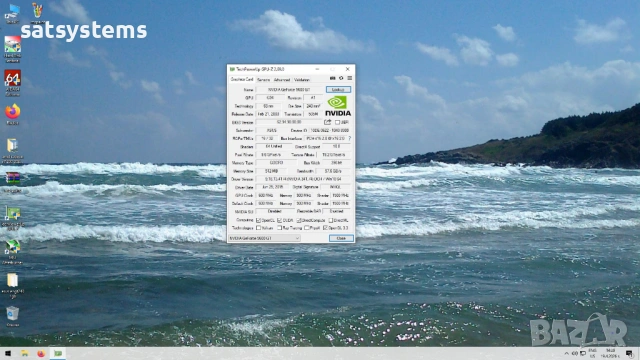Click the Release Date value field
Screen dimensions: 640x360
pos(268,114)
